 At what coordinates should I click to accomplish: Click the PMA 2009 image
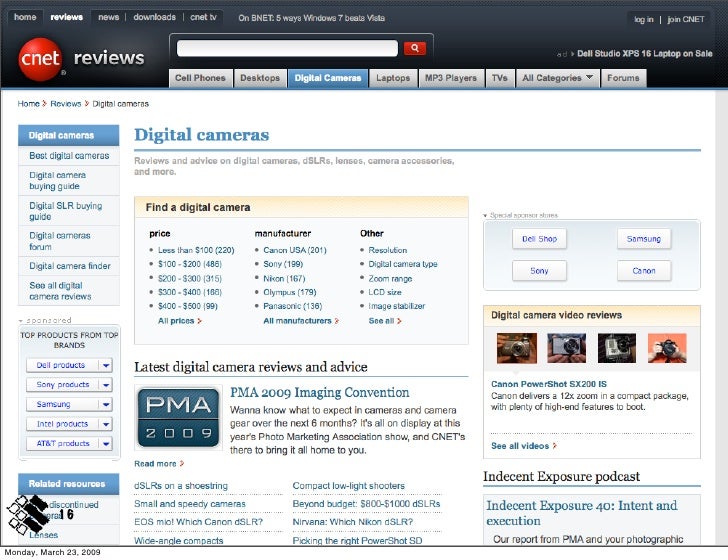pos(178,417)
